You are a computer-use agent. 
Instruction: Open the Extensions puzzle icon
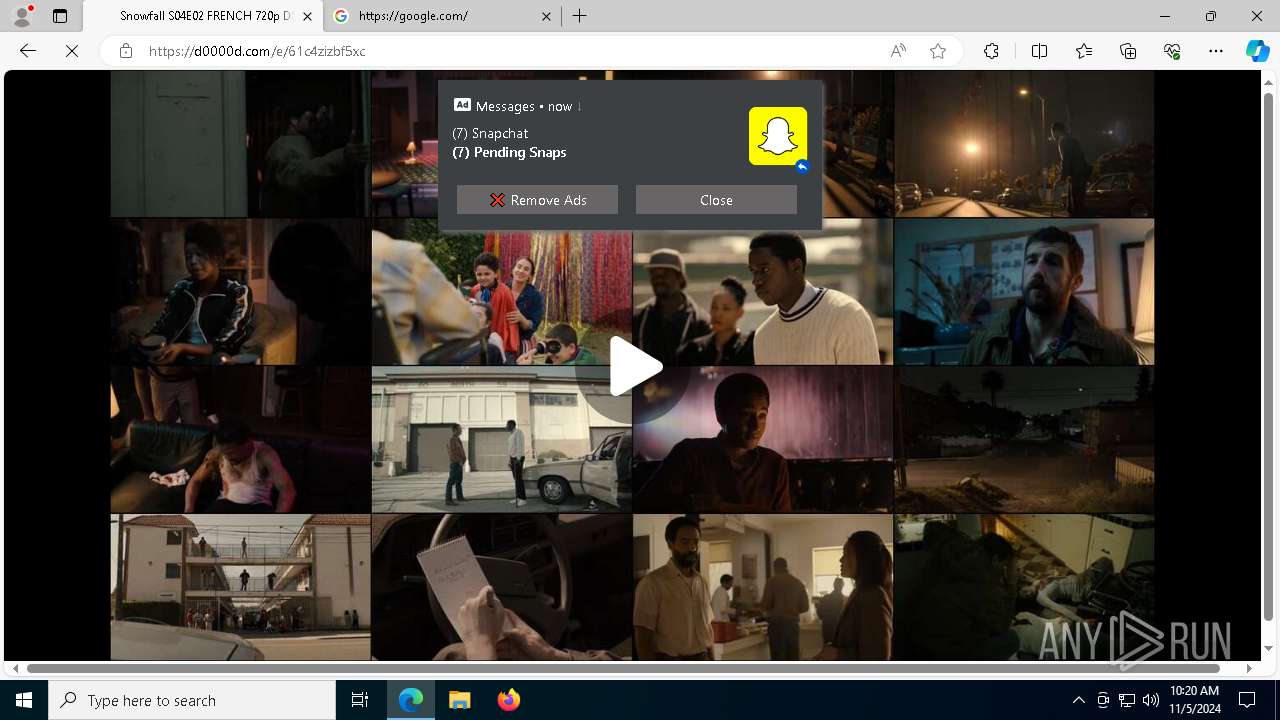point(991,51)
